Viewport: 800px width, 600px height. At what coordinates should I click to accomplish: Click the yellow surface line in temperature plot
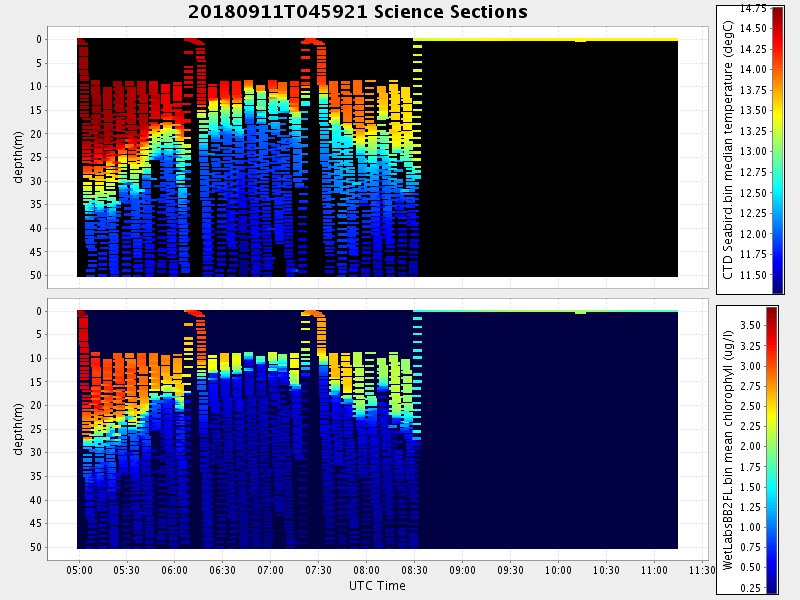click(545, 39)
